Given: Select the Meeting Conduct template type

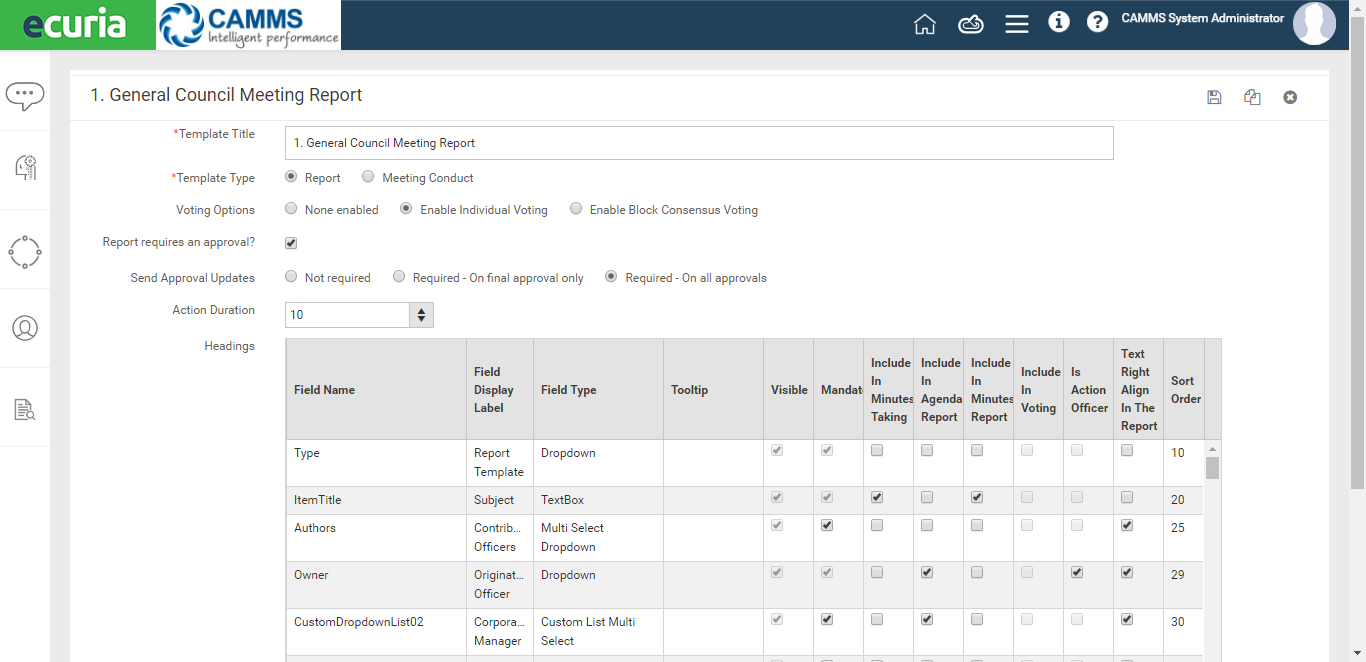Looking at the screenshot, I should 368,177.
